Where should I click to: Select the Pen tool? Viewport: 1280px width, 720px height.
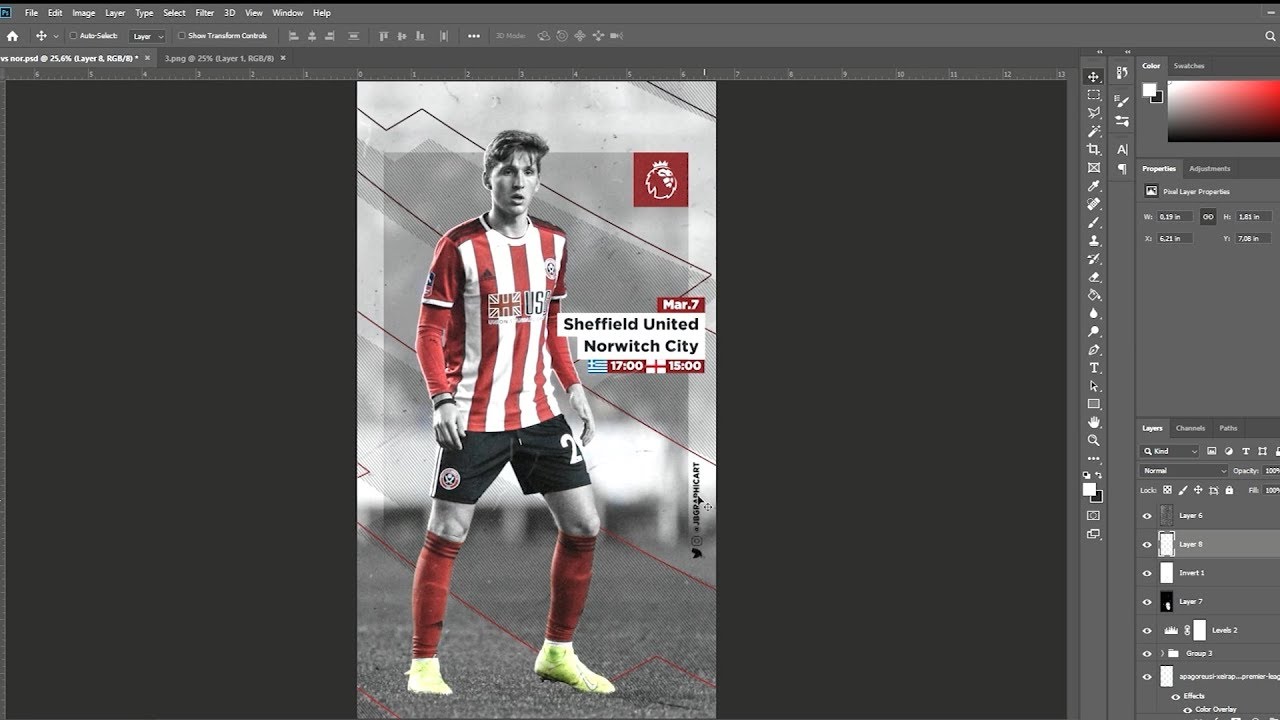1094,350
